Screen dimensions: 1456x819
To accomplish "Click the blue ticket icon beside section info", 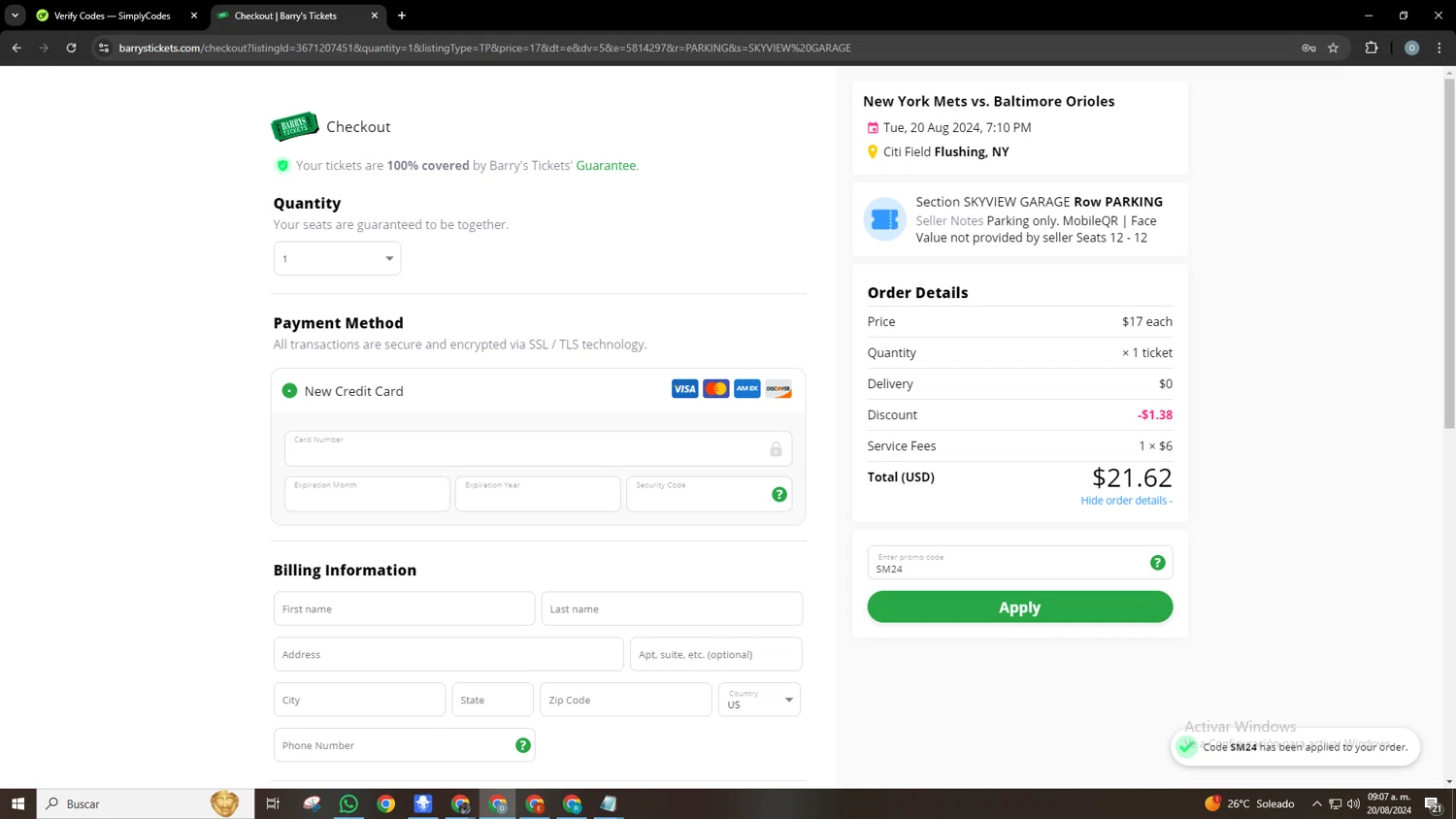I will click(884, 219).
